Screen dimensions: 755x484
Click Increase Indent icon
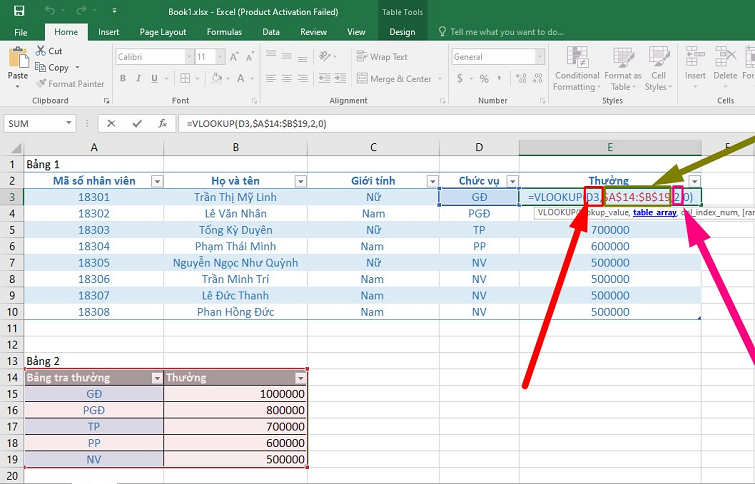pyautogui.click(x=340, y=78)
